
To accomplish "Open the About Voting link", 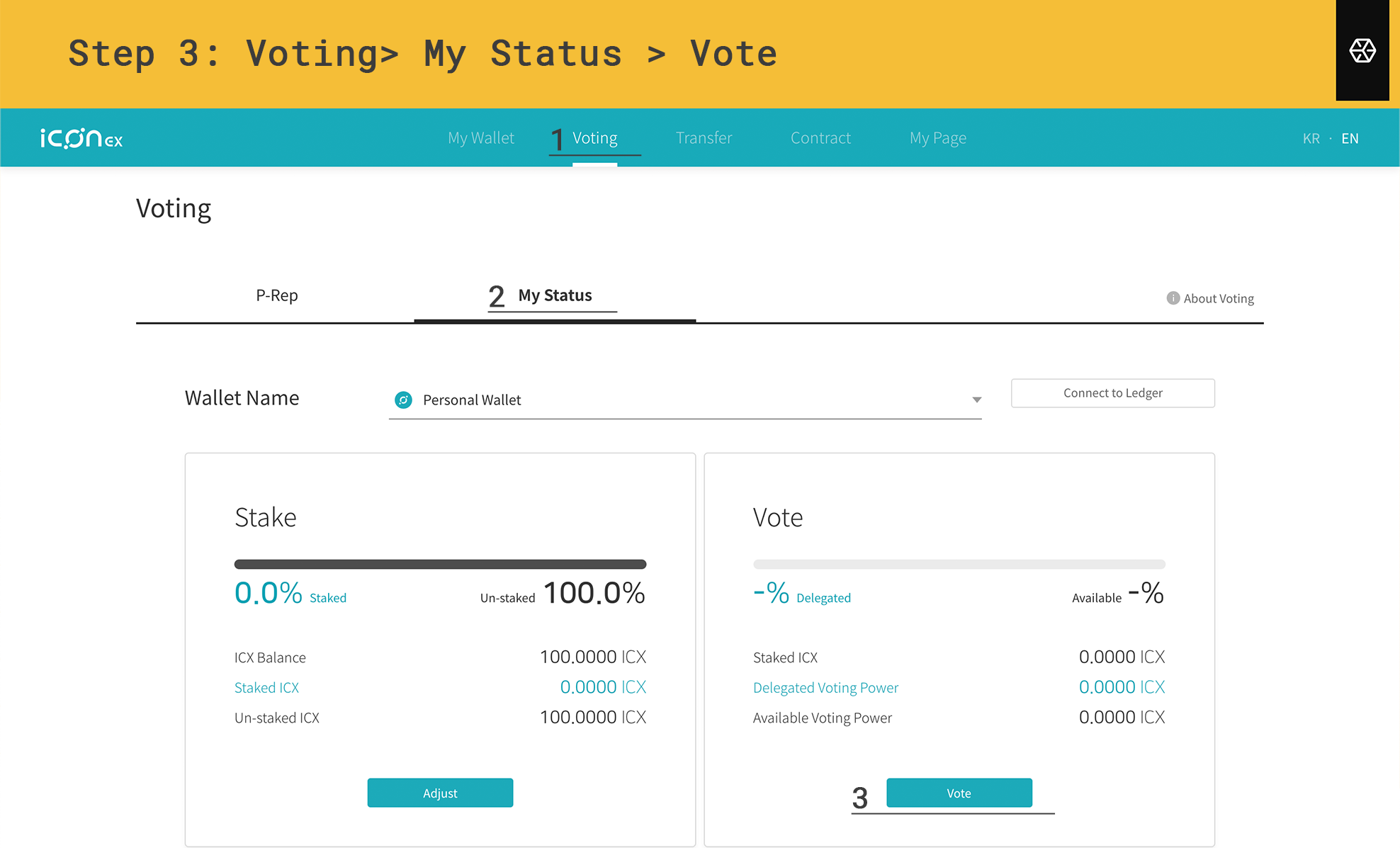I will (1218, 298).
